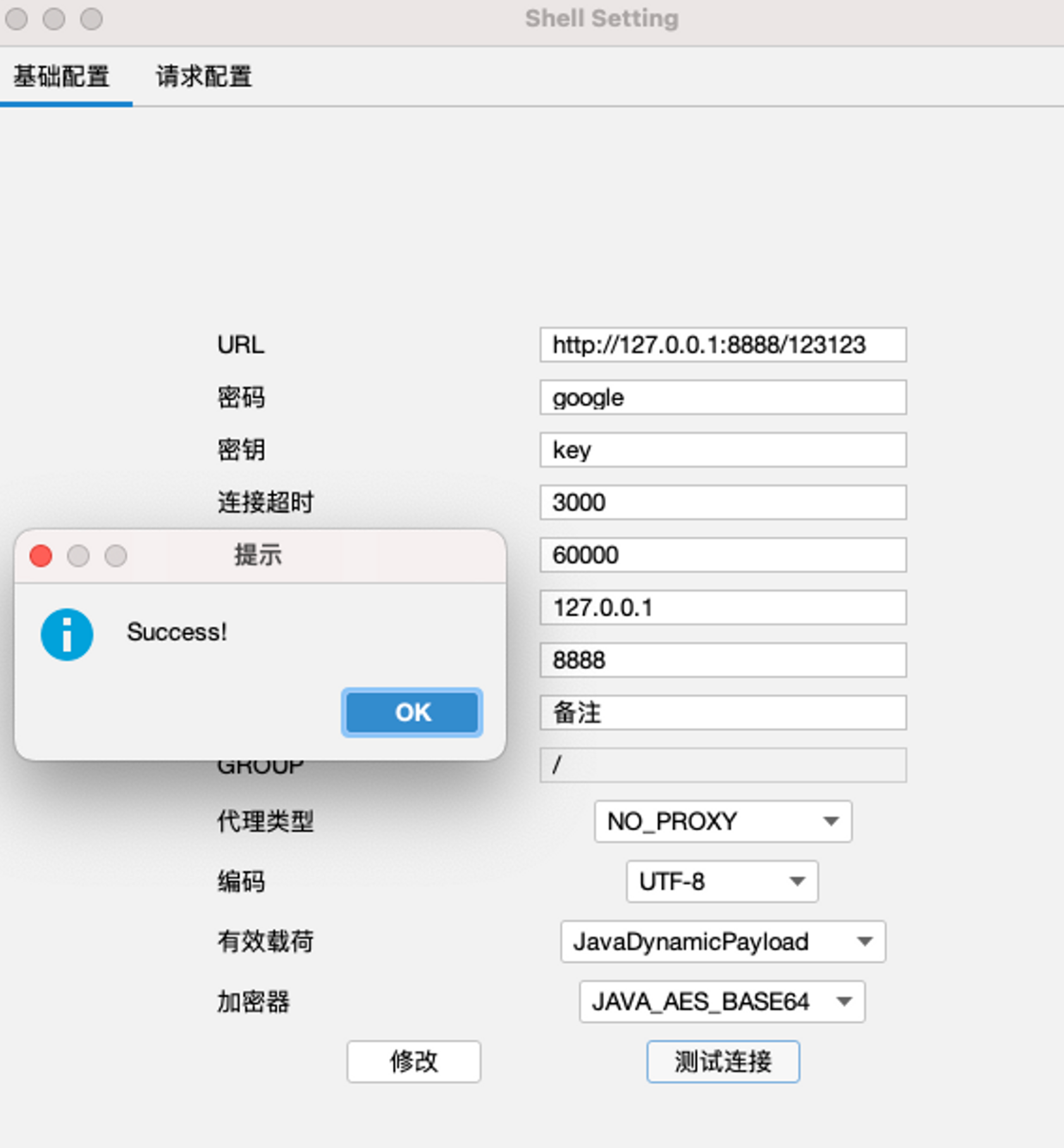1064x1148 pixels.
Task: Click the 提示 dialog title
Action: point(258,556)
